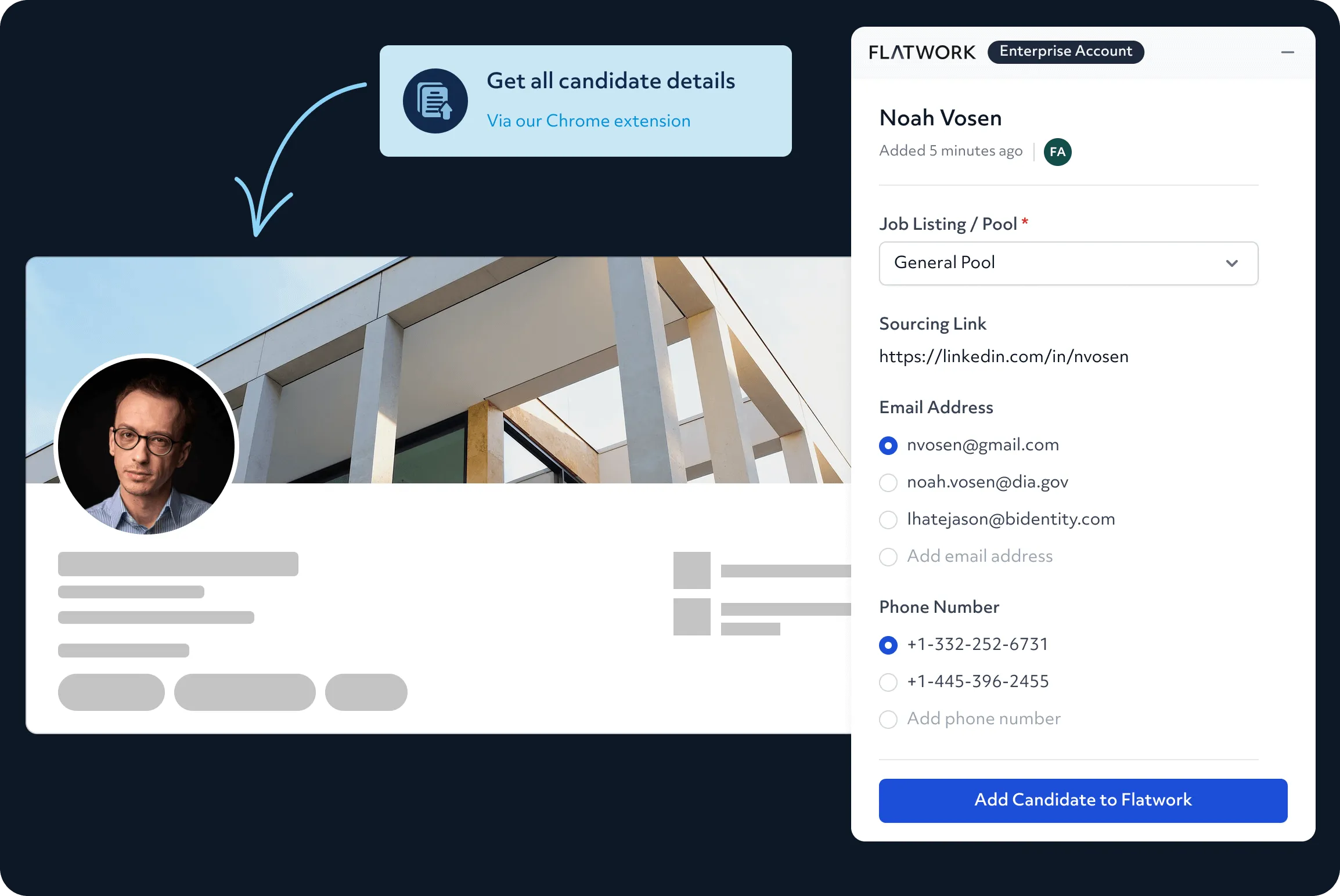Click the document upload icon in banner
The image size is (1340, 896).
pos(435,101)
